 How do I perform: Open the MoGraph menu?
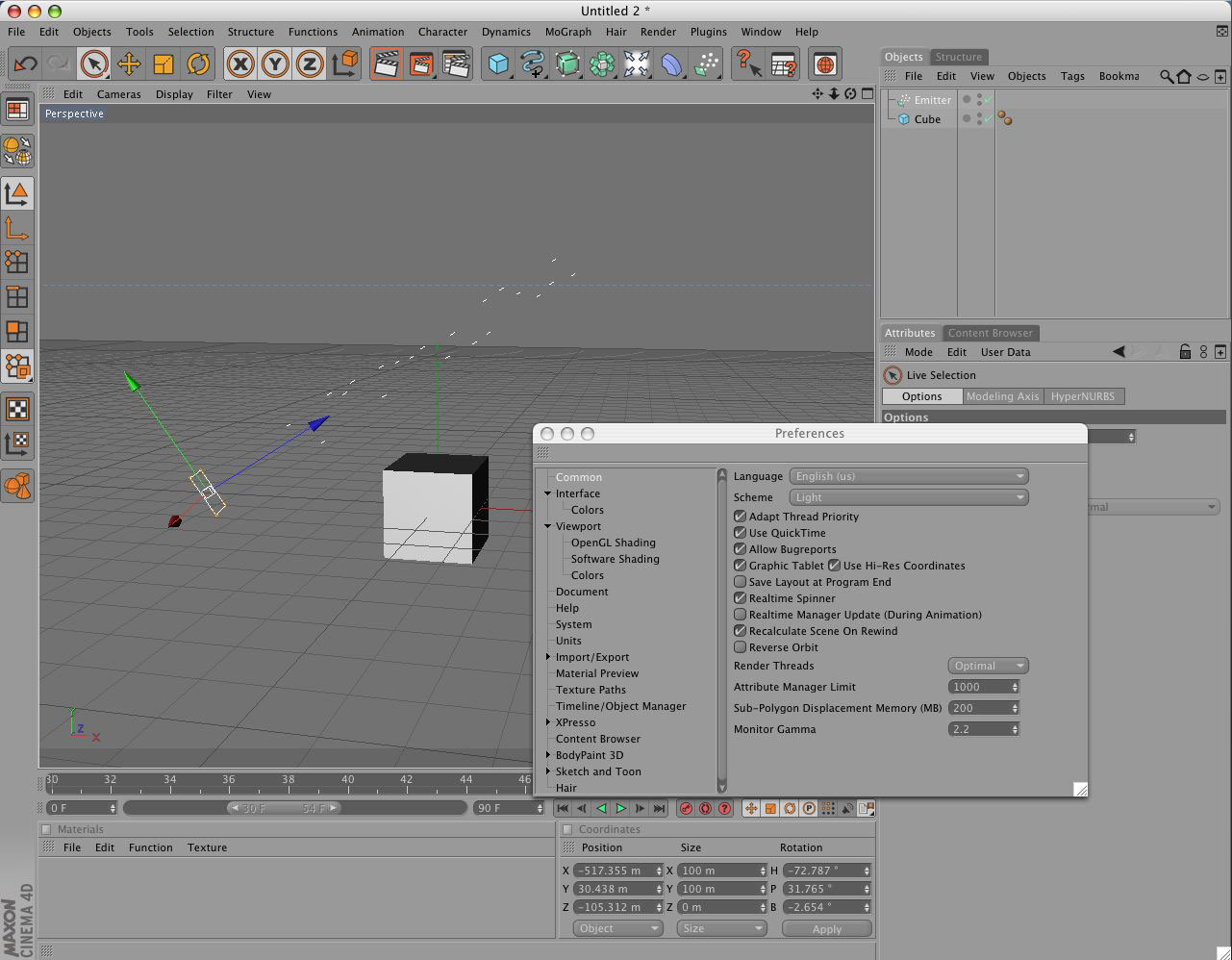point(567,32)
